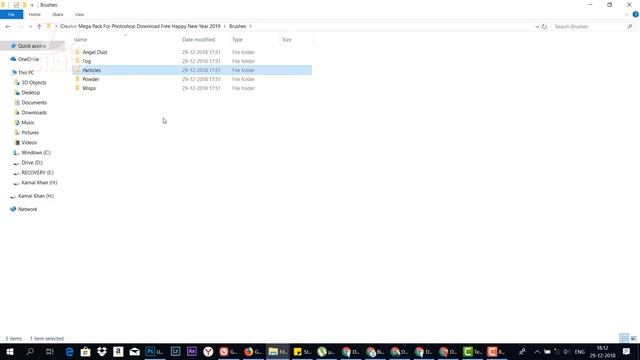Select the Wisps folder icon
640x360 pixels.
78,88
